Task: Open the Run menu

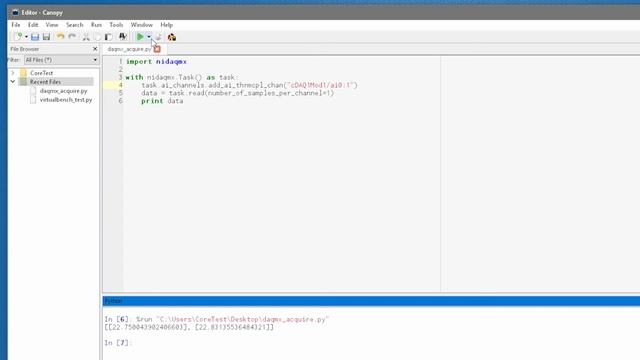Action: click(96, 25)
